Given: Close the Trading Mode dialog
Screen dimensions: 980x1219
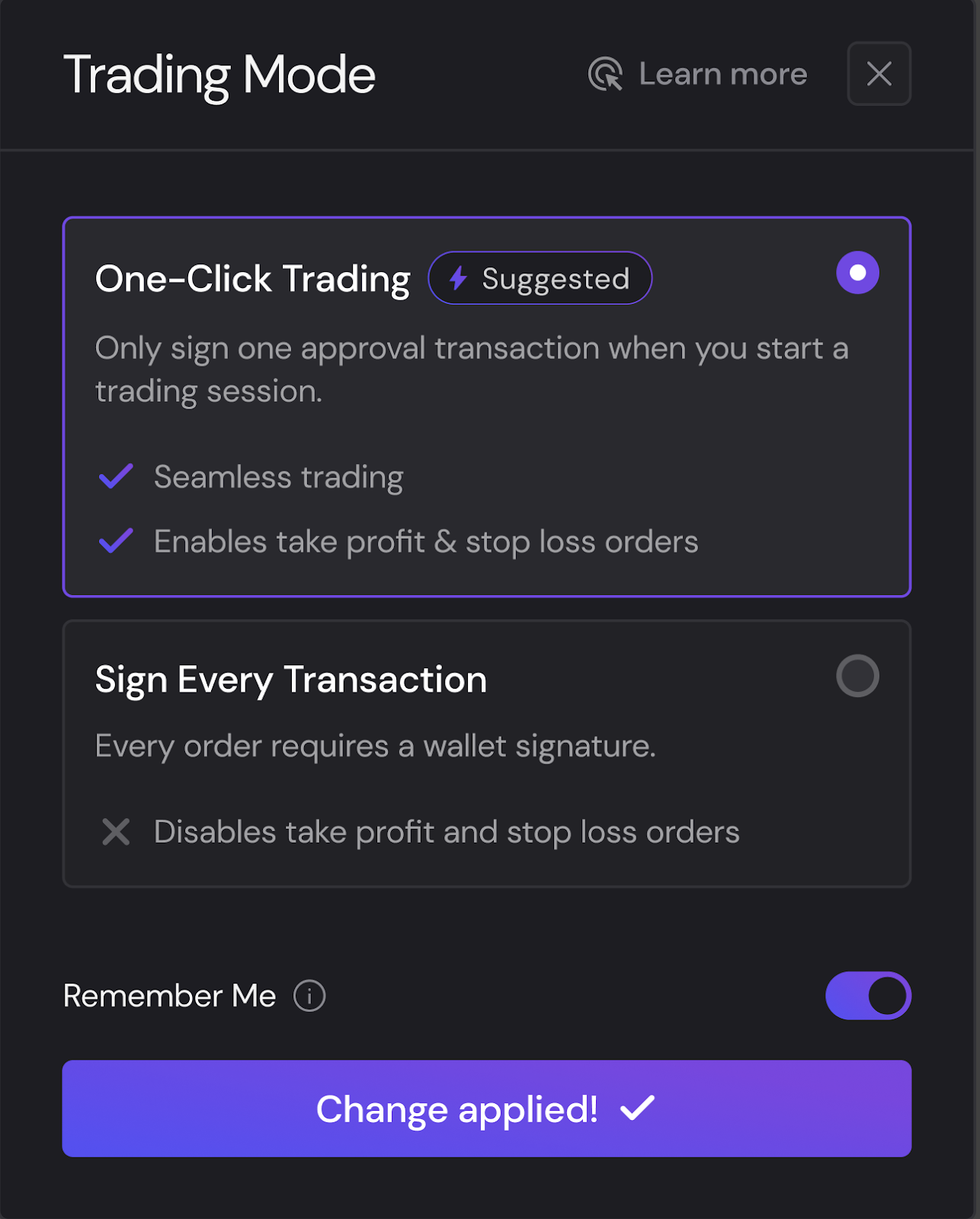Looking at the screenshot, I should pos(879,74).
